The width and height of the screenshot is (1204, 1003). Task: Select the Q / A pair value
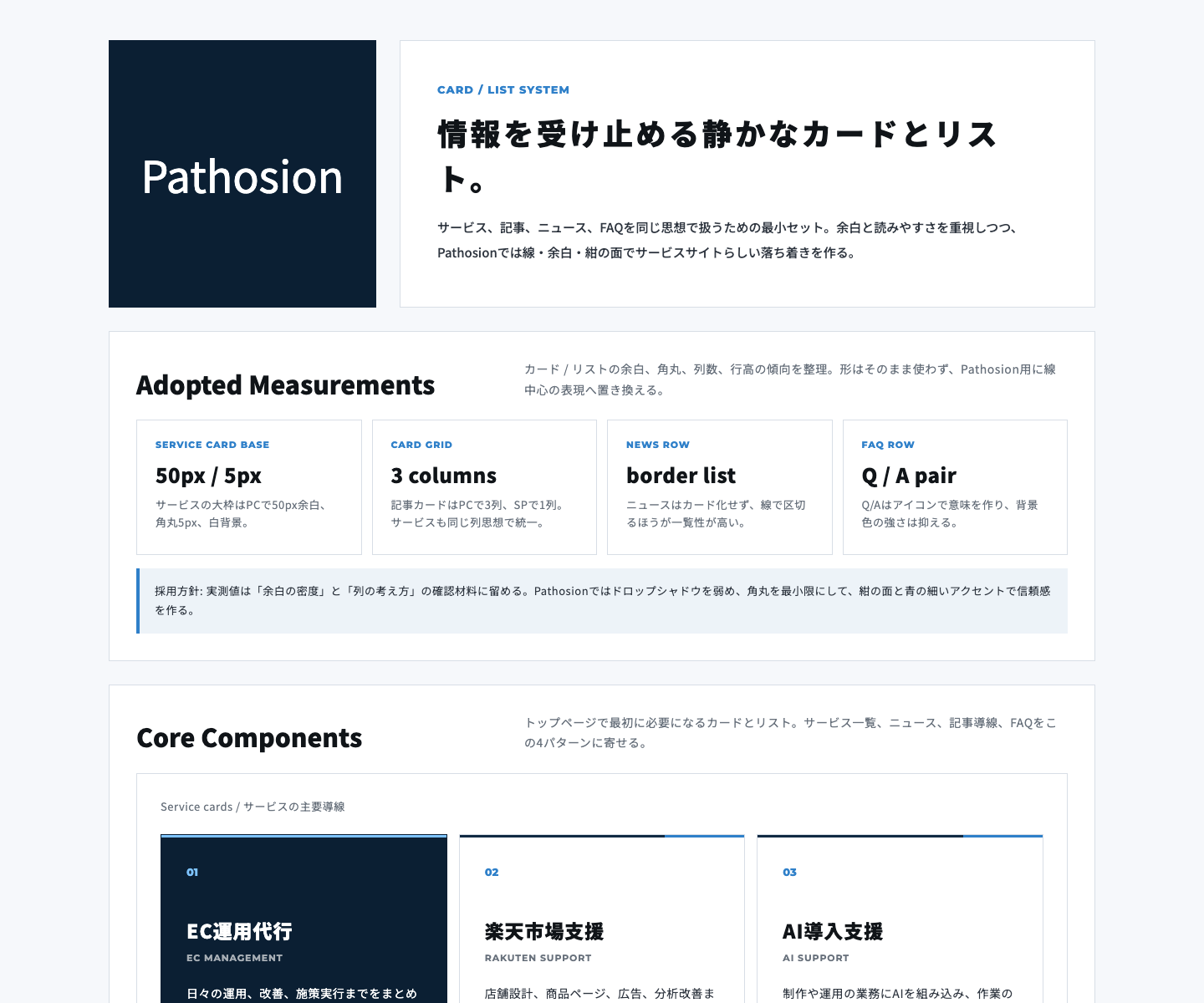[x=909, y=476]
